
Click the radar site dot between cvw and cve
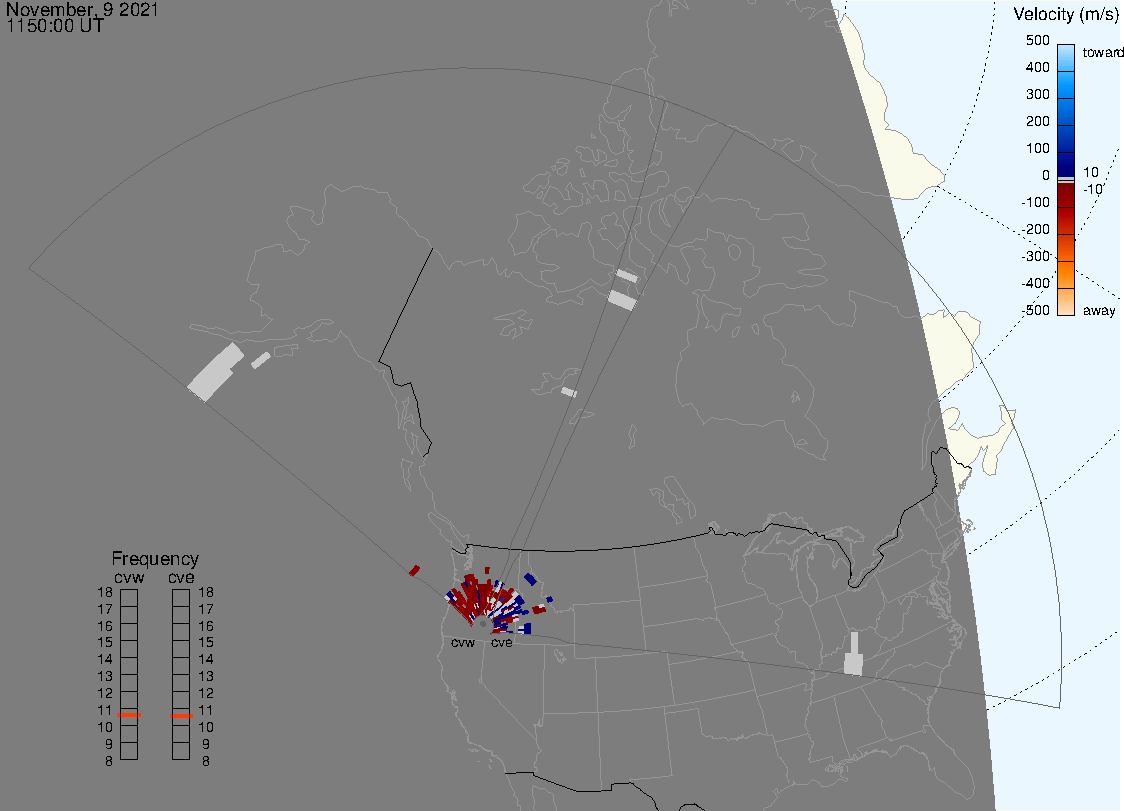pyautogui.click(x=483, y=625)
